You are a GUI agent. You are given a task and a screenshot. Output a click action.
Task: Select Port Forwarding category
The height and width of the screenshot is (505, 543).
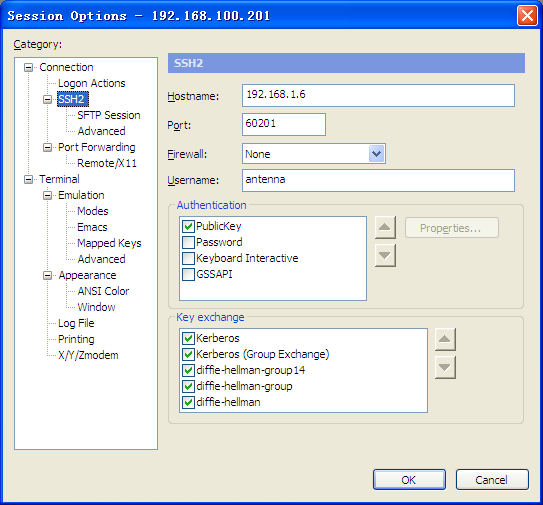coord(96,147)
